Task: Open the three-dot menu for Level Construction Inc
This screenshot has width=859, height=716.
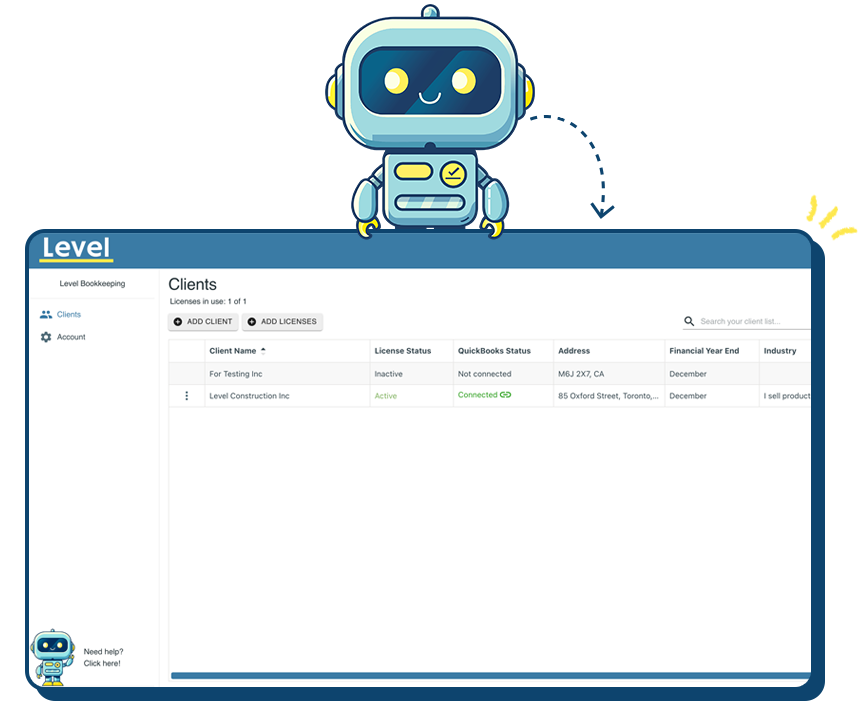Action: pyautogui.click(x=186, y=396)
